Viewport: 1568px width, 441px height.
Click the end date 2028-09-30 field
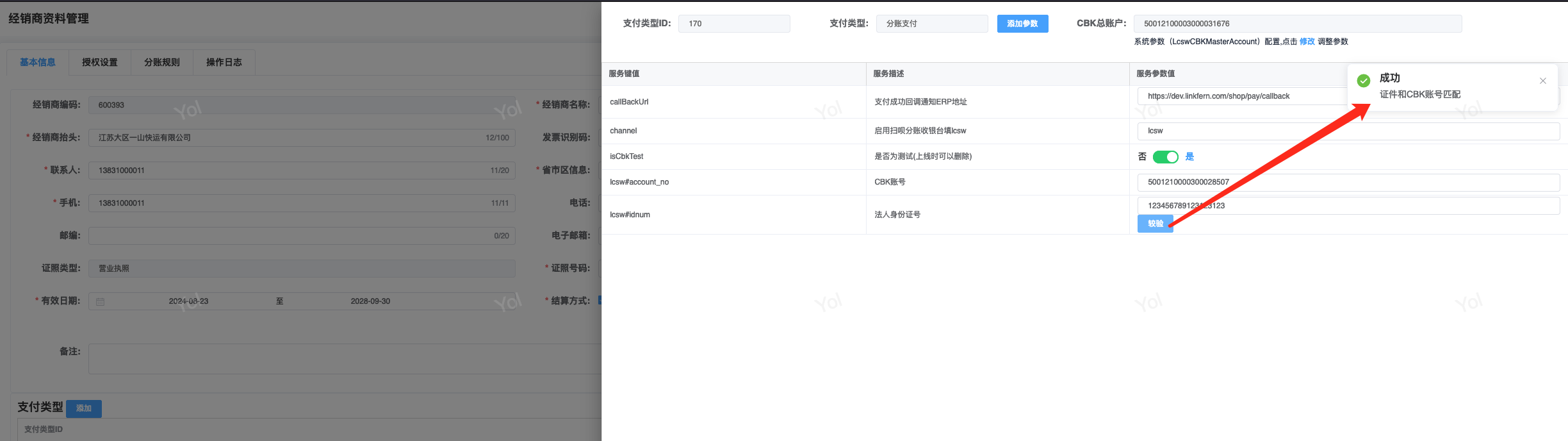coord(370,301)
